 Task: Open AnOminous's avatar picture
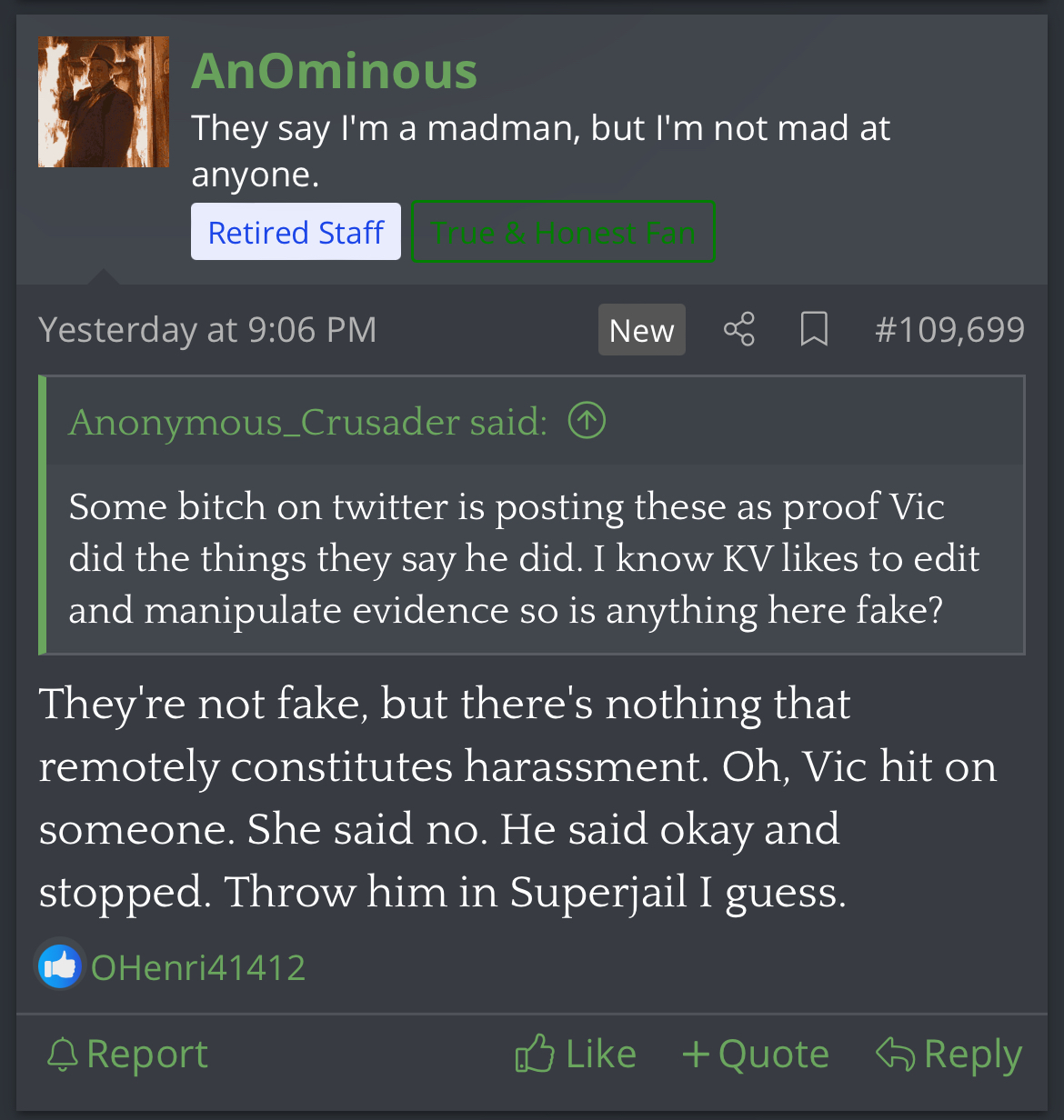tap(104, 102)
